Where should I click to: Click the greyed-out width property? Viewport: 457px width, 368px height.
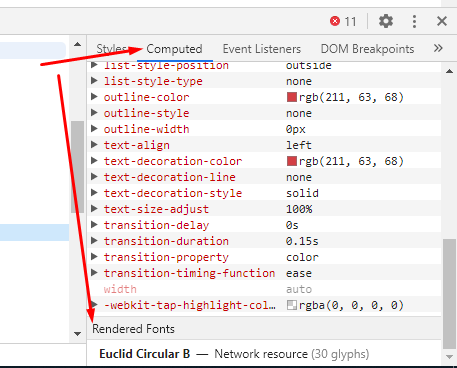(120, 289)
